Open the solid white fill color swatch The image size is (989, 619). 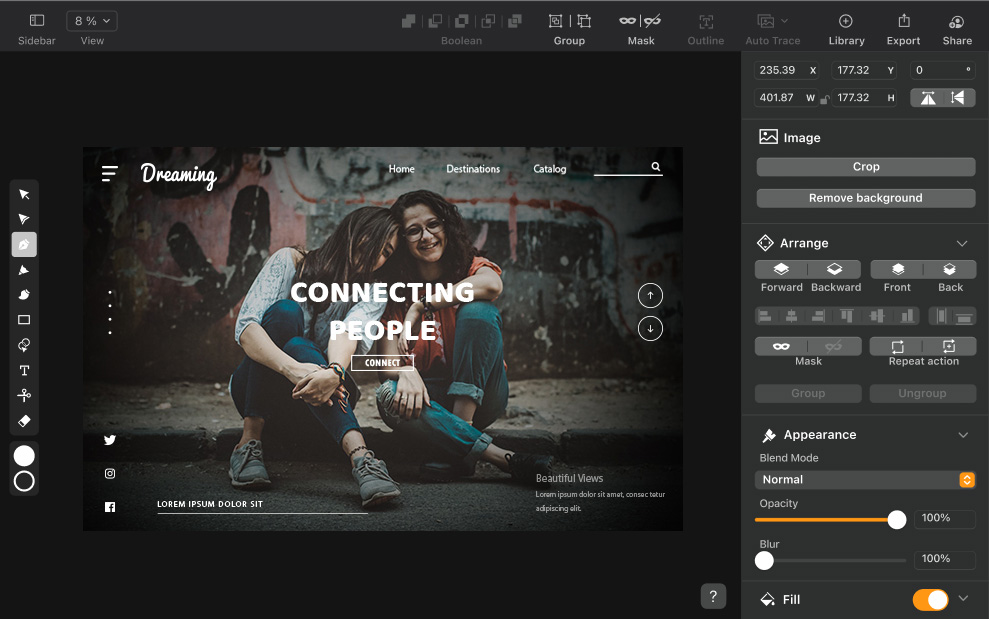24,456
